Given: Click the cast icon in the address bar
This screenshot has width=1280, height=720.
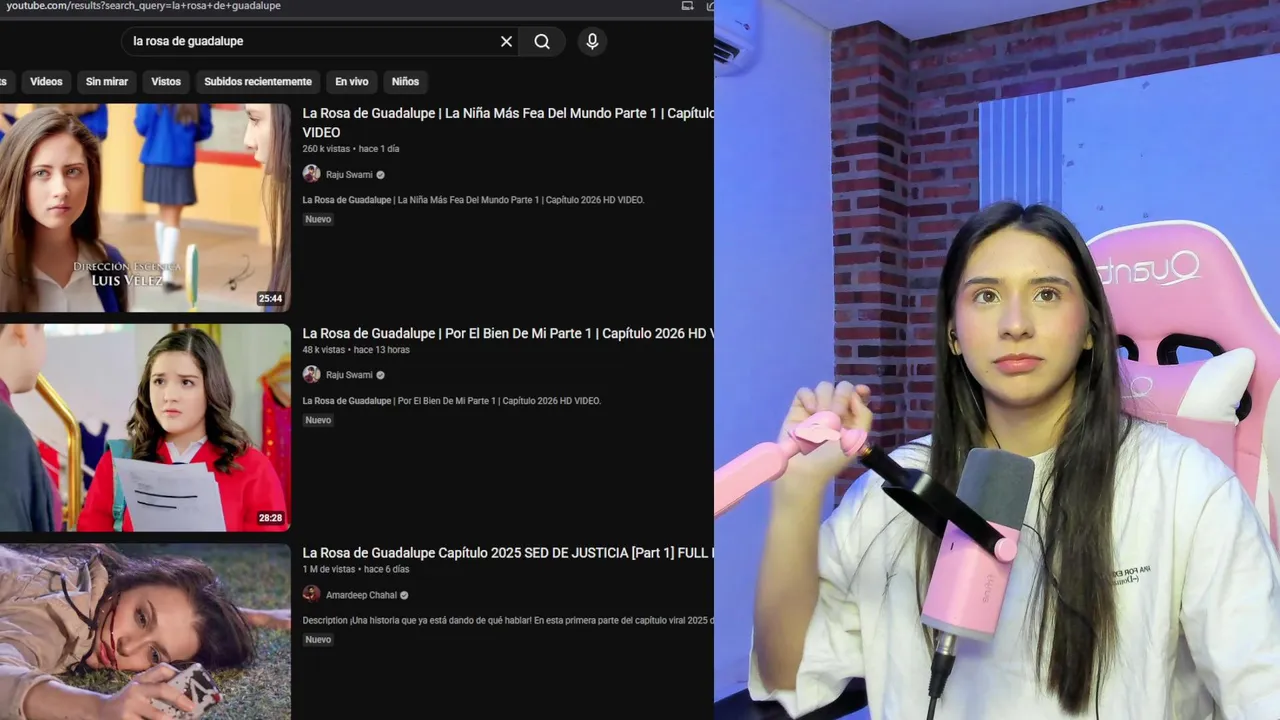Looking at the screenshot, I should click(687, 5).
